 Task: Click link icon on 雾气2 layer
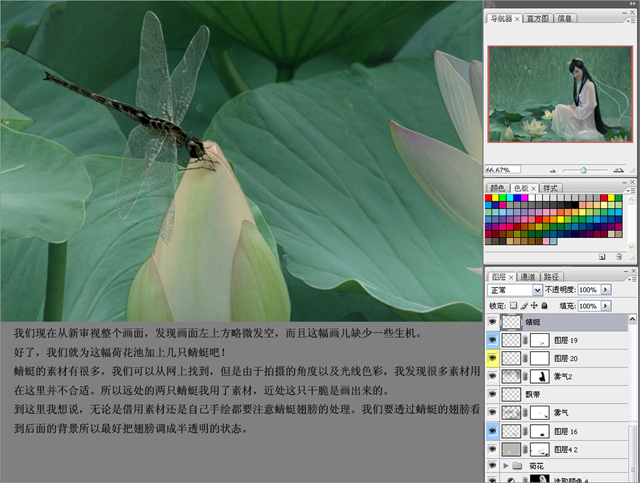pos(525,376)
